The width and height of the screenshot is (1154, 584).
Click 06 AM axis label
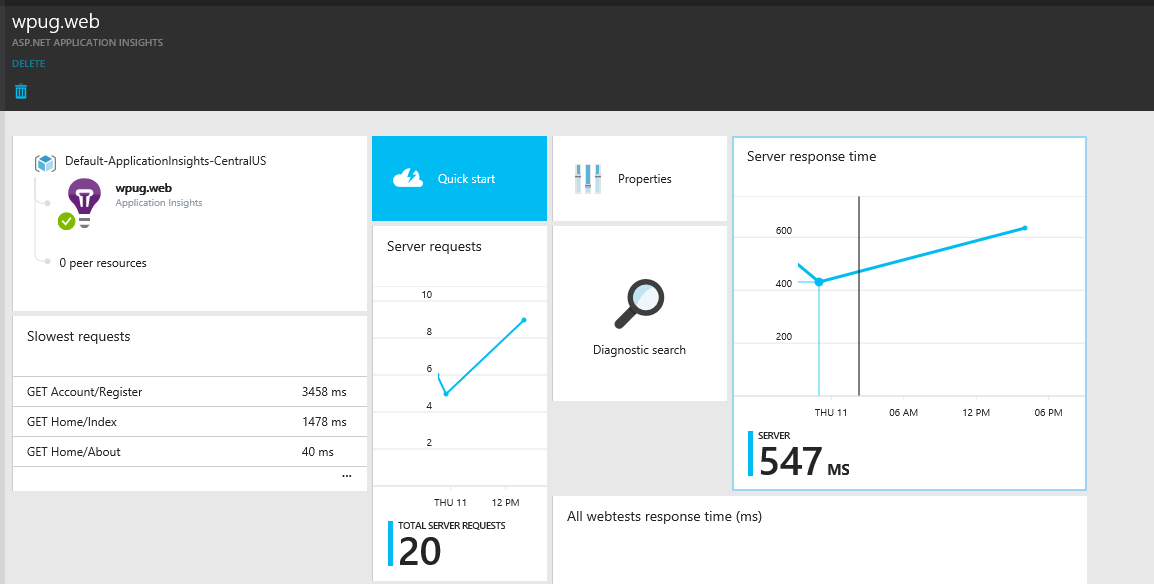tap(903, 413)
